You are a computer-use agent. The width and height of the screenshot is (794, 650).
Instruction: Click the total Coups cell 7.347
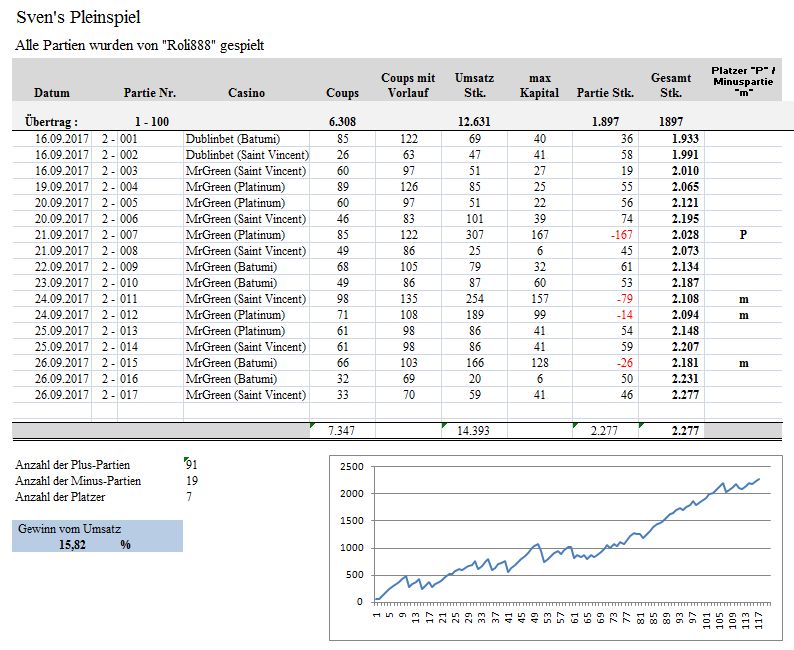[343, 430]
